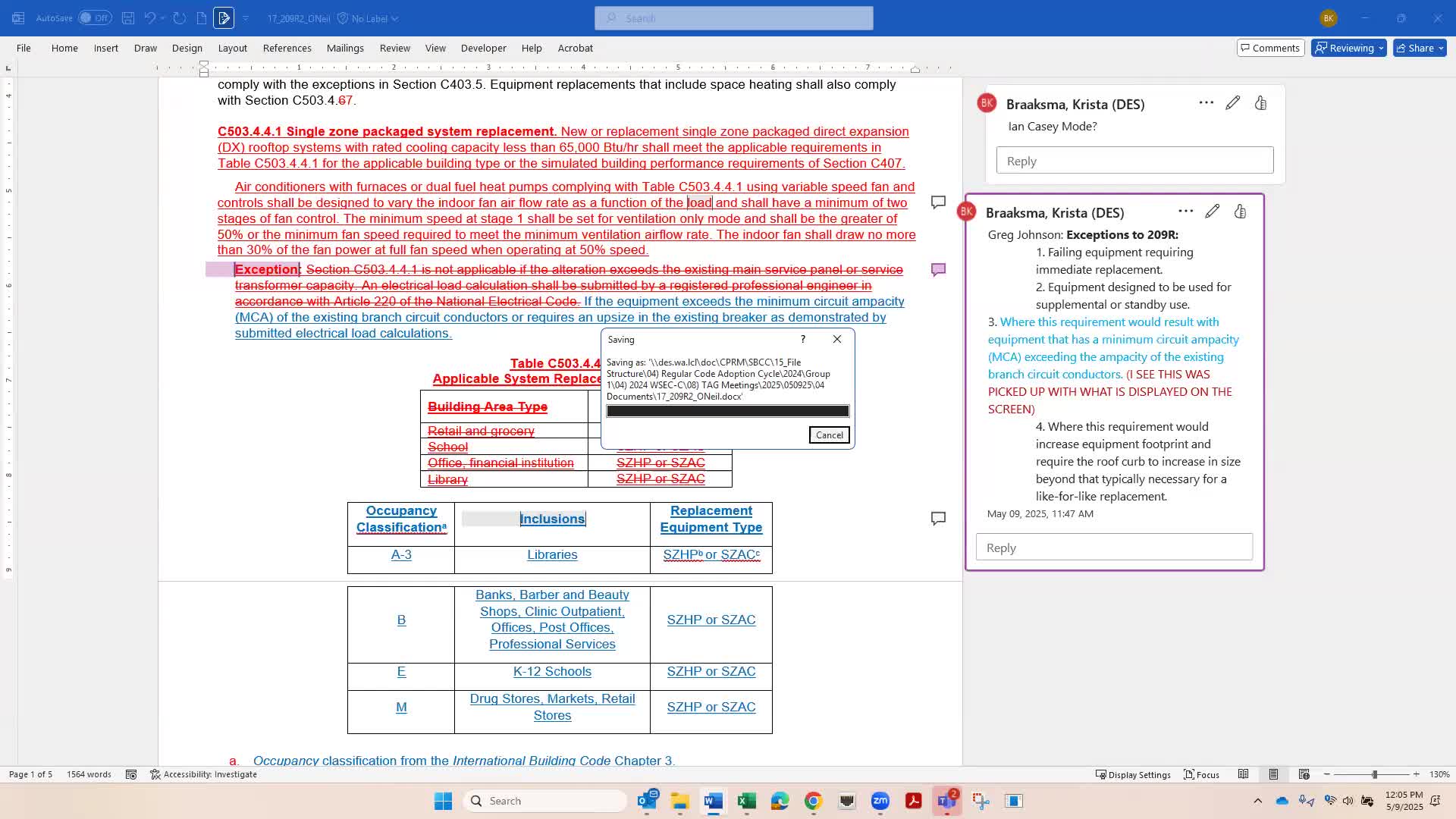Open more options for Ian Casey comment
Screen dimensions: 1456x819
1206,103
